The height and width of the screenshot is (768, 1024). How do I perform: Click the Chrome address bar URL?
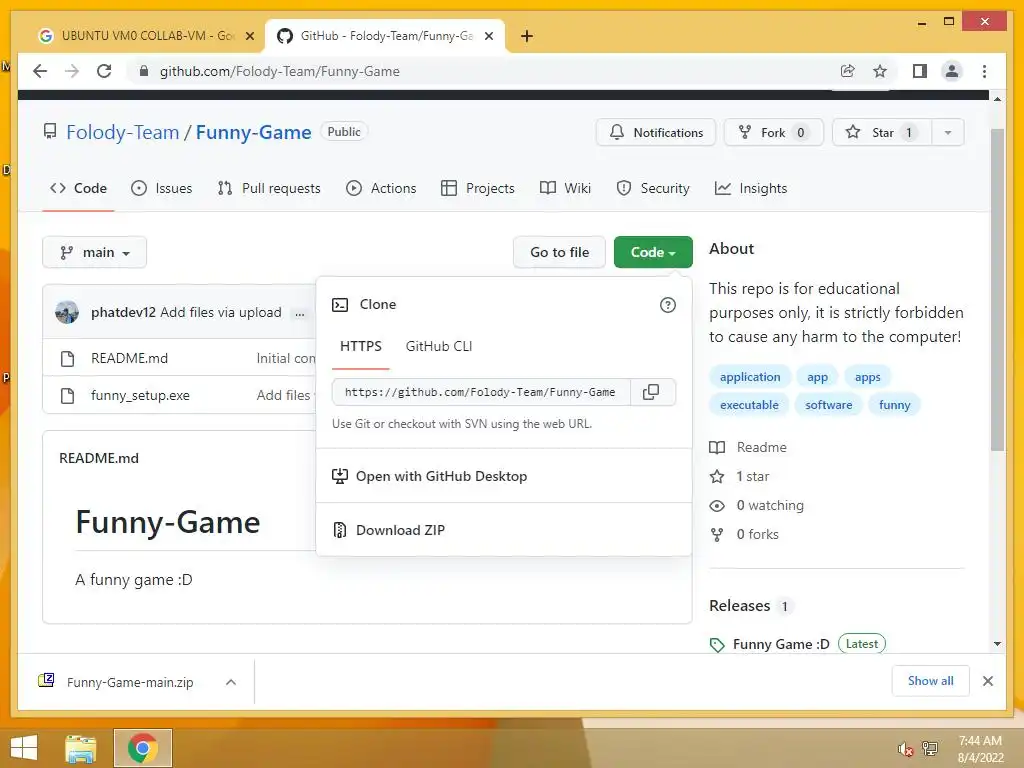pos(280,71)
